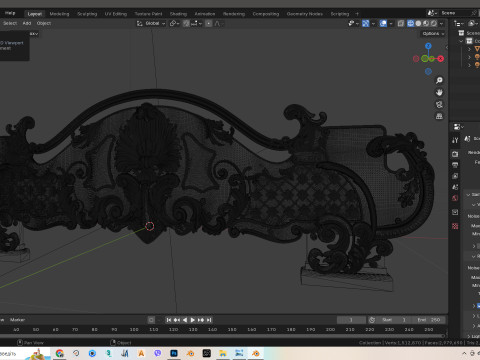Viewport: 480px width, 360px height.
Task: Open the Select menu in the viewport header
Action: (x=10, y=23)
